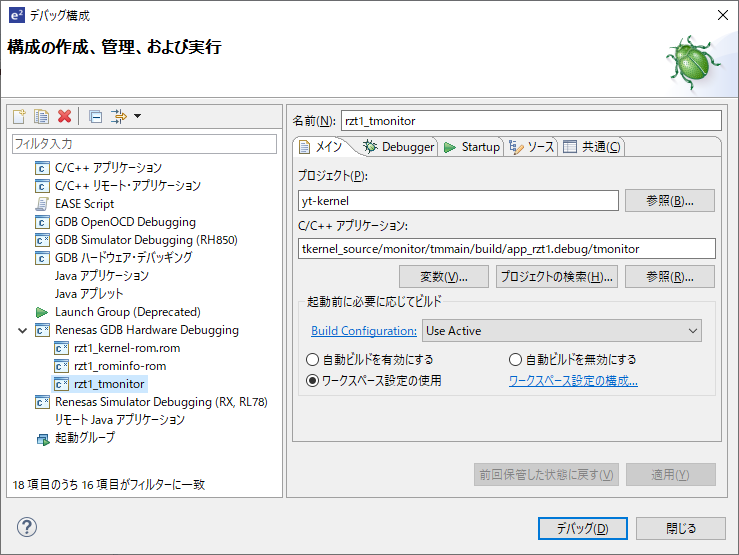Select Launch Group (Deprecated) entry
Image resolution: width=739 pixels, height=555 pixels.
coord(128,312)
